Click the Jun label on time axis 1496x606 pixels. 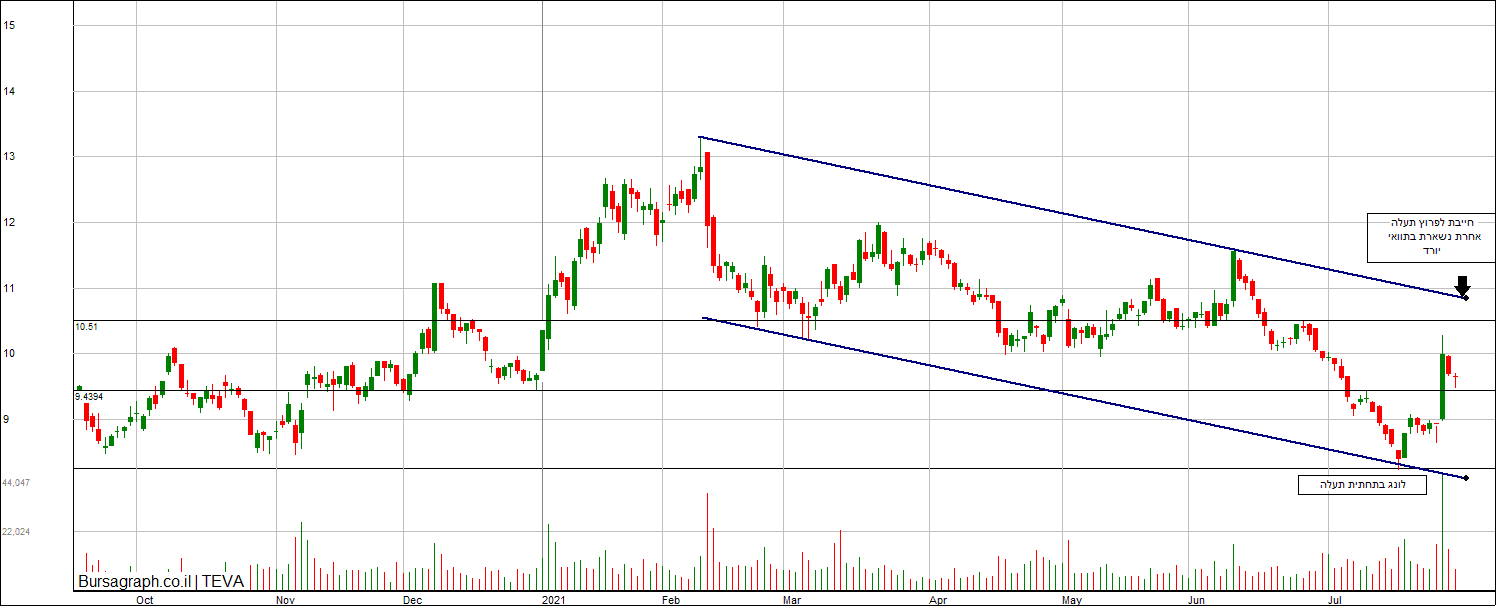click(1197, 601)
